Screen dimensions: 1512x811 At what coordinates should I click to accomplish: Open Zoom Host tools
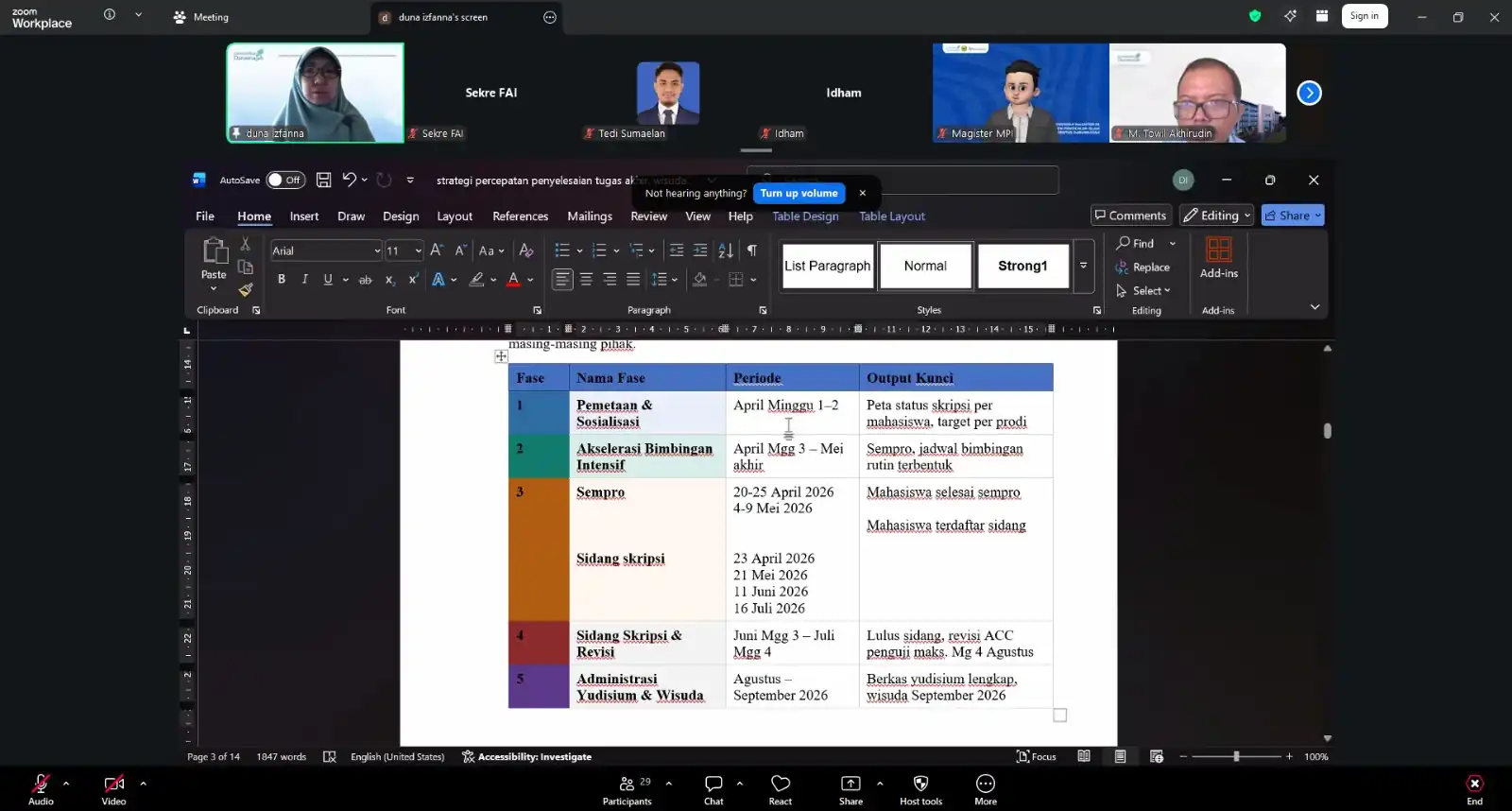(x=920, y=789)
